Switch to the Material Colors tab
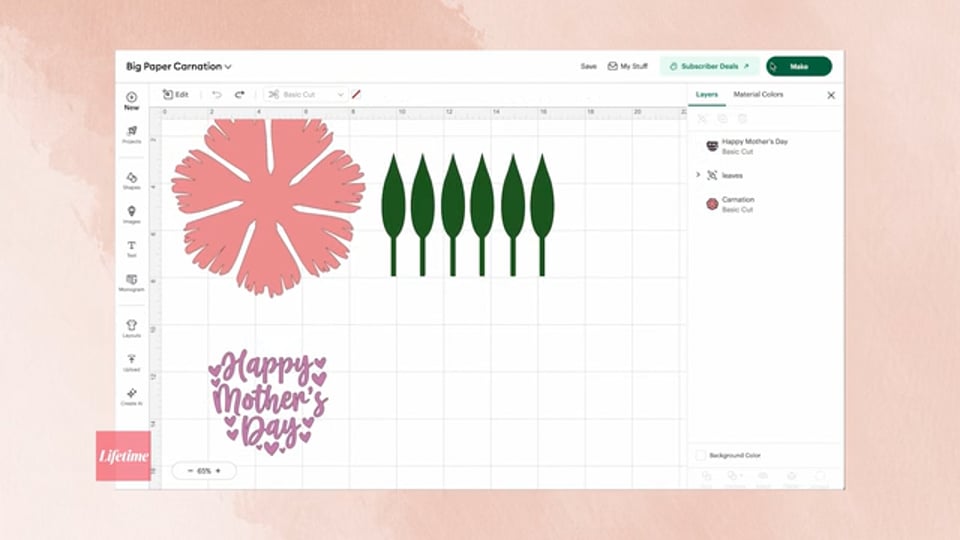 pos(758,94)
